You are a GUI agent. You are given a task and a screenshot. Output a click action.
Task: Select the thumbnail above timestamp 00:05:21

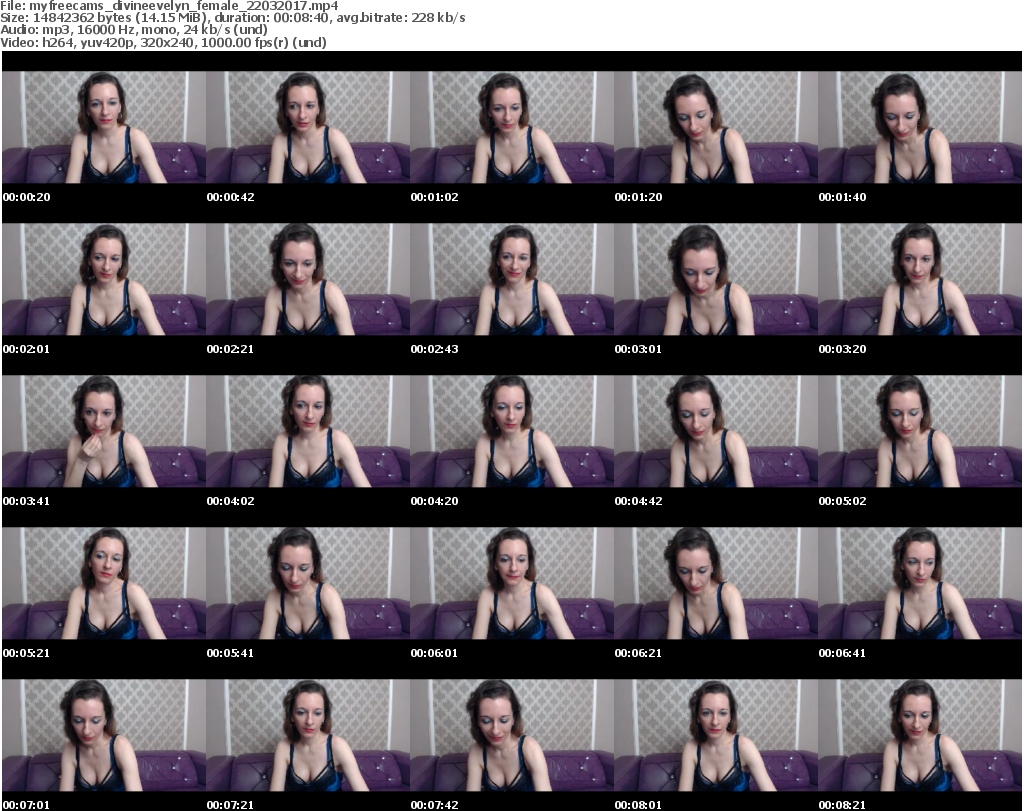tap(104, 583)
